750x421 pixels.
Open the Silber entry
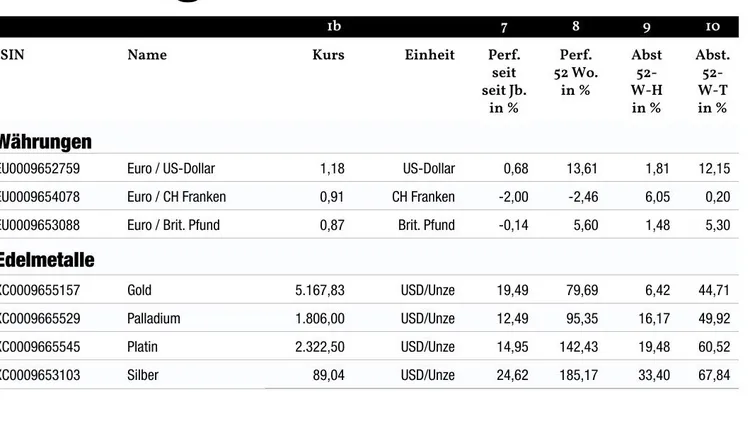pyautogui.click(x=143, y=375)
